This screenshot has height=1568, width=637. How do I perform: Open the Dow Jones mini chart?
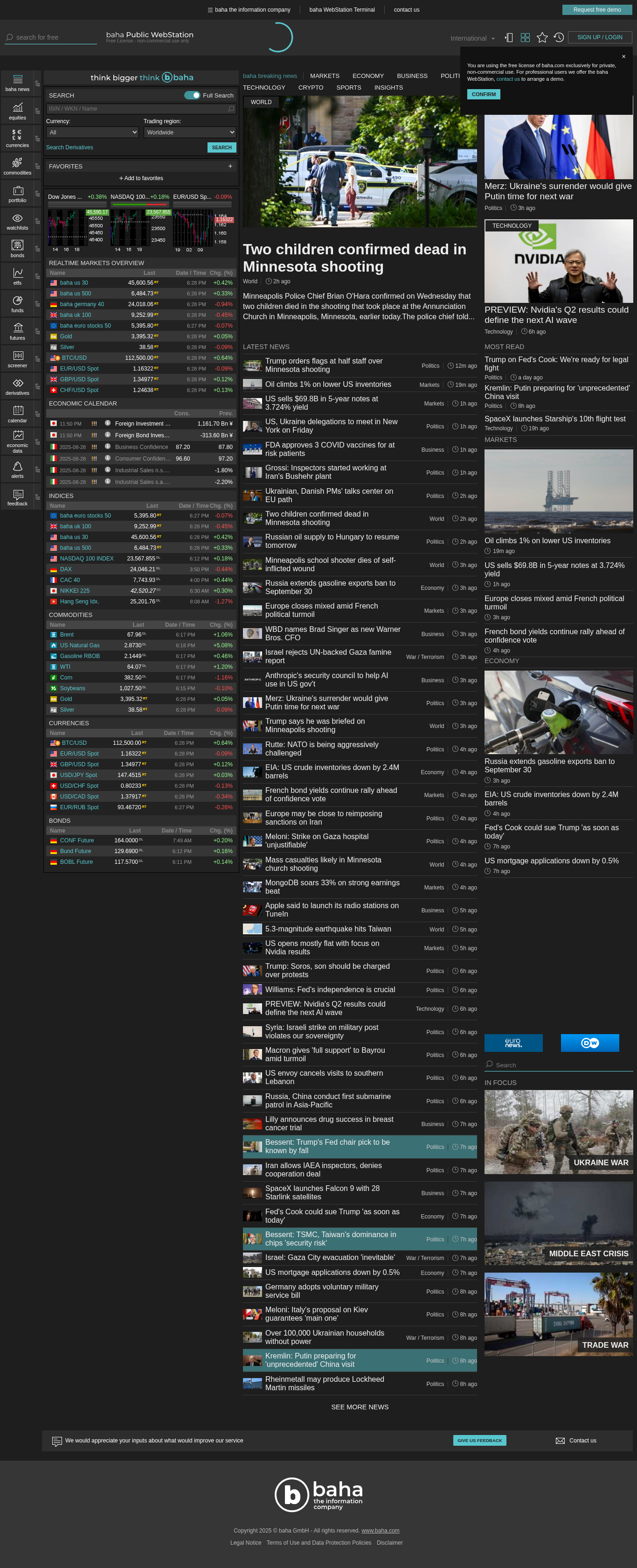pyautogui.click(x=77, y=231)
